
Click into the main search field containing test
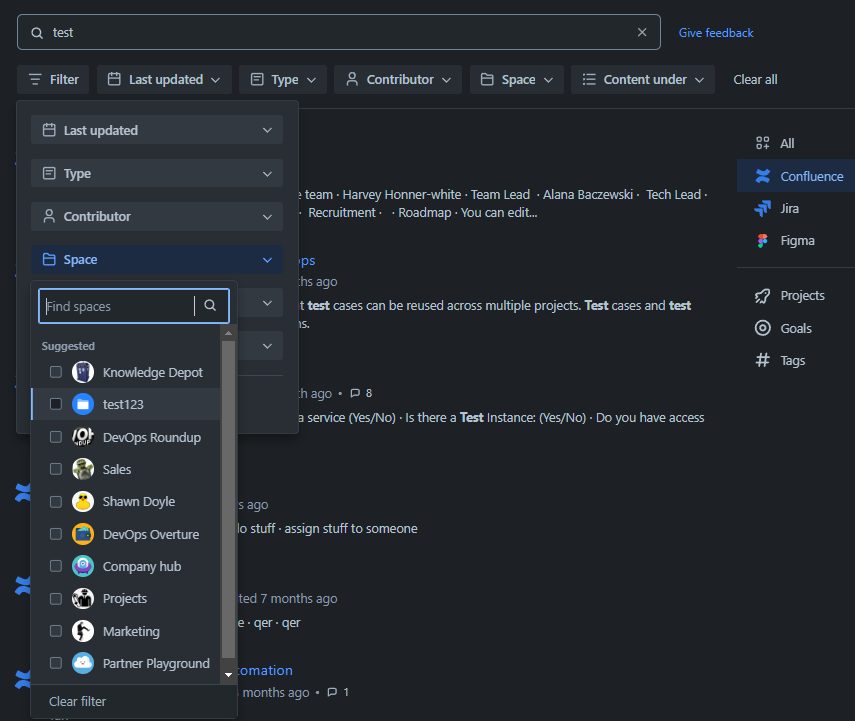[x=339, y=32]
